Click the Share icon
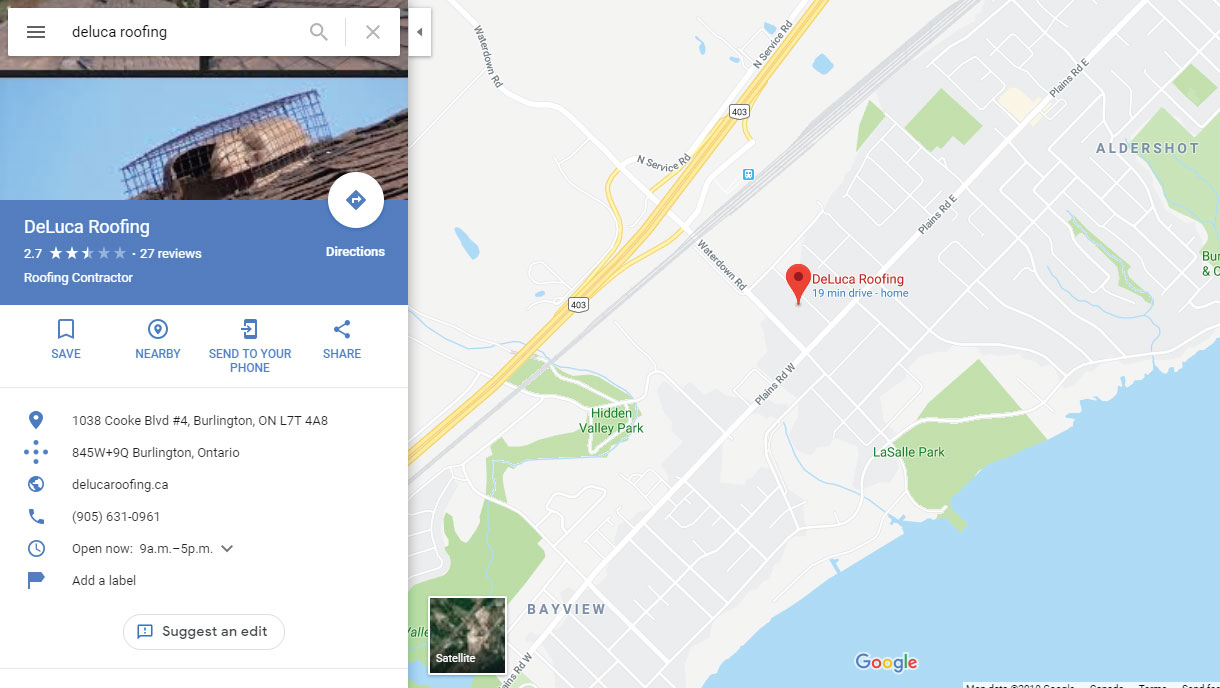1220x688 pixels. (342, 329)
